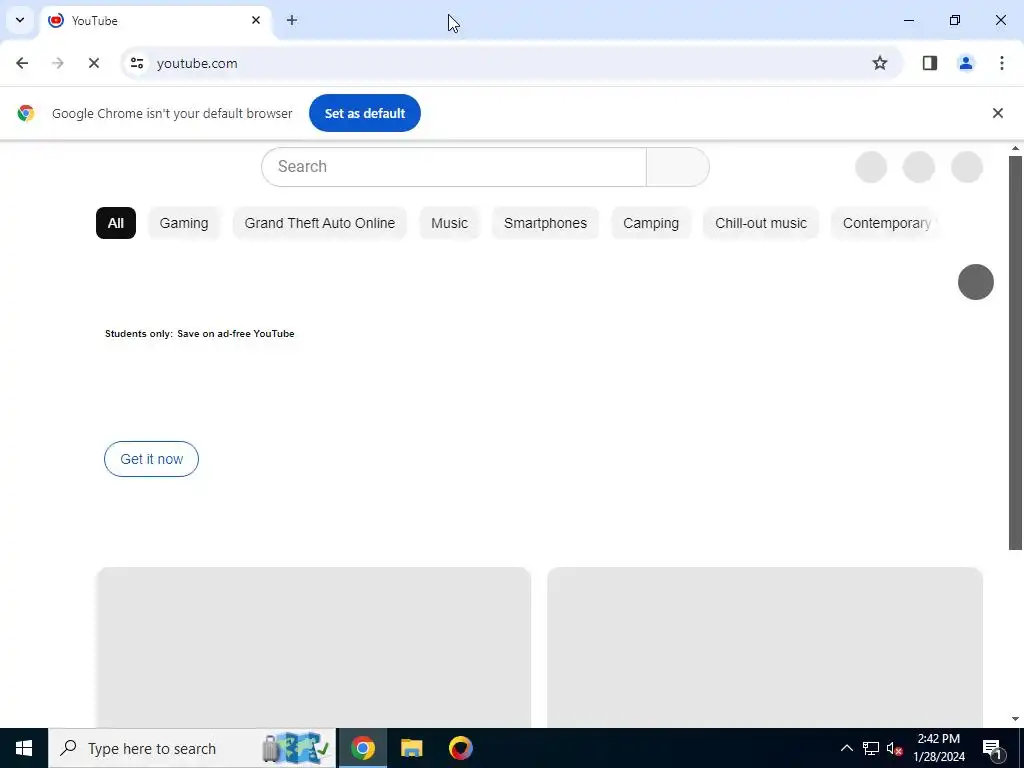Dismiss the default browser notification bar
1024x768 pixels.
click(997, 113)
